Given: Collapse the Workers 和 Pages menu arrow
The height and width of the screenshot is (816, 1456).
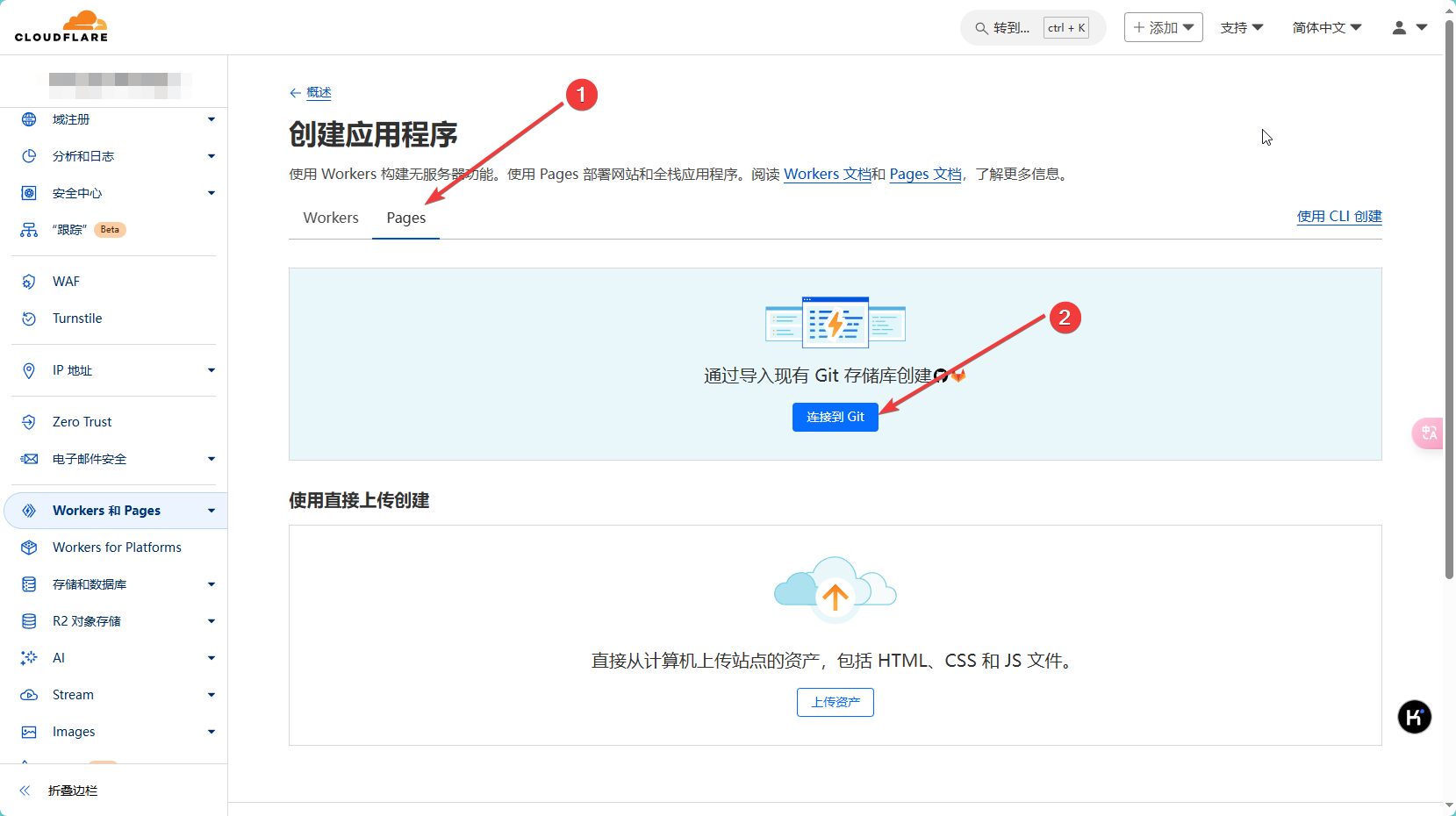Looking at the screenshot, I should (x=212, y=511).
